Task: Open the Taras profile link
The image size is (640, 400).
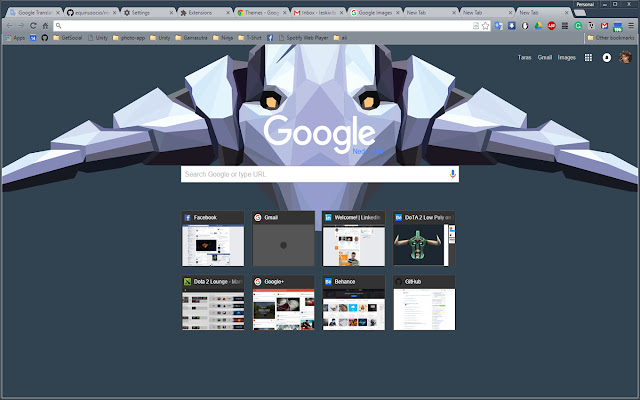Action: (524, 58)
